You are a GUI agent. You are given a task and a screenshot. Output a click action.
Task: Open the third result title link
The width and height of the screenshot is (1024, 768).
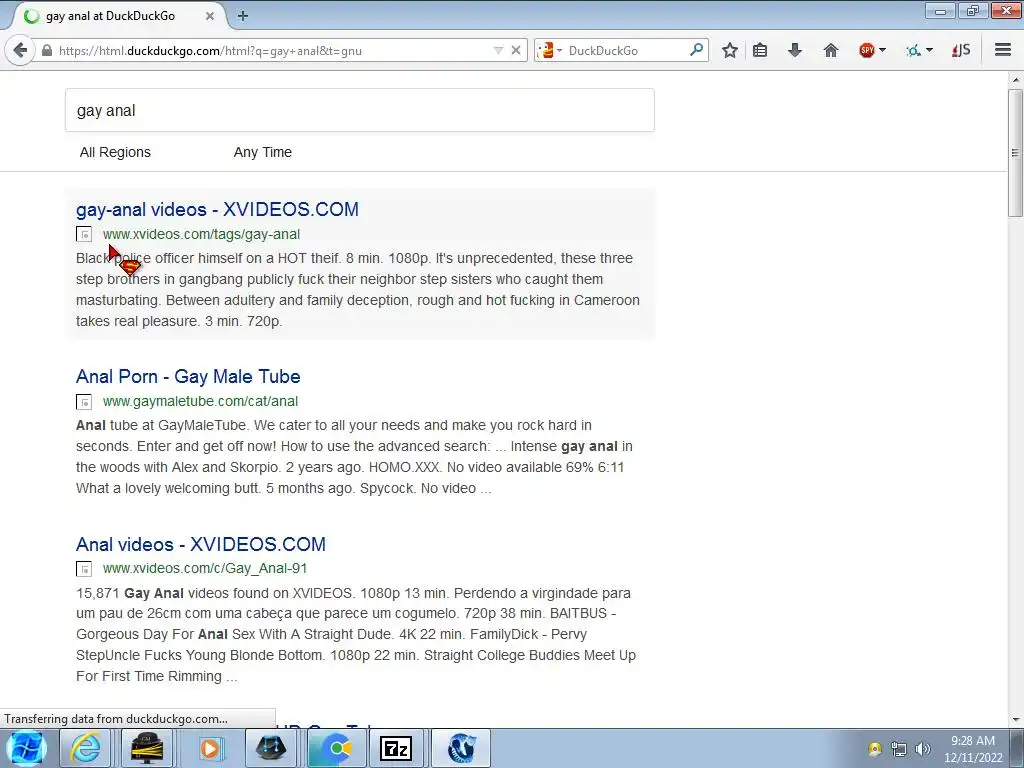[x=200, y=544]
